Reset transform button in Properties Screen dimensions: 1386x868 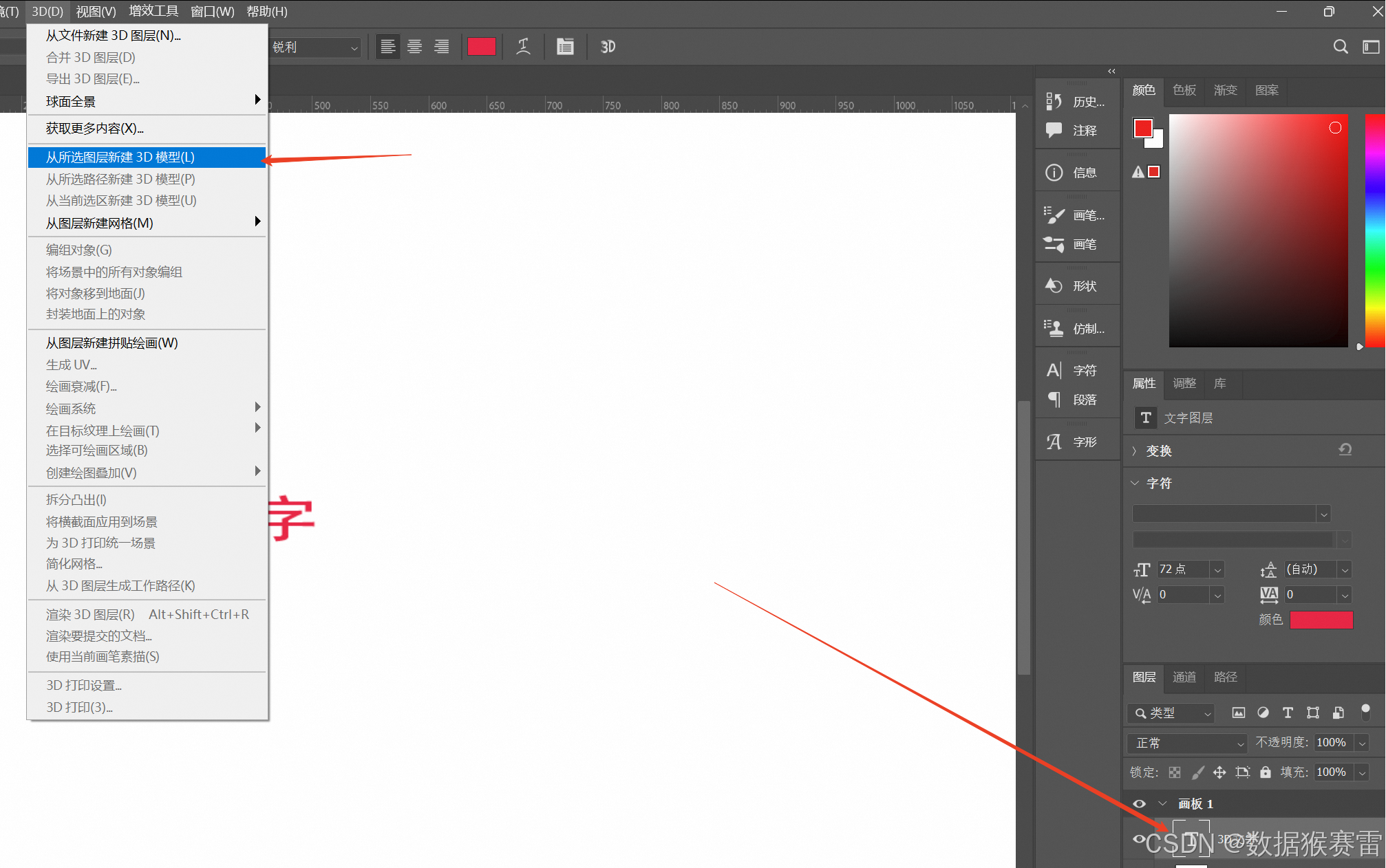1345,450
